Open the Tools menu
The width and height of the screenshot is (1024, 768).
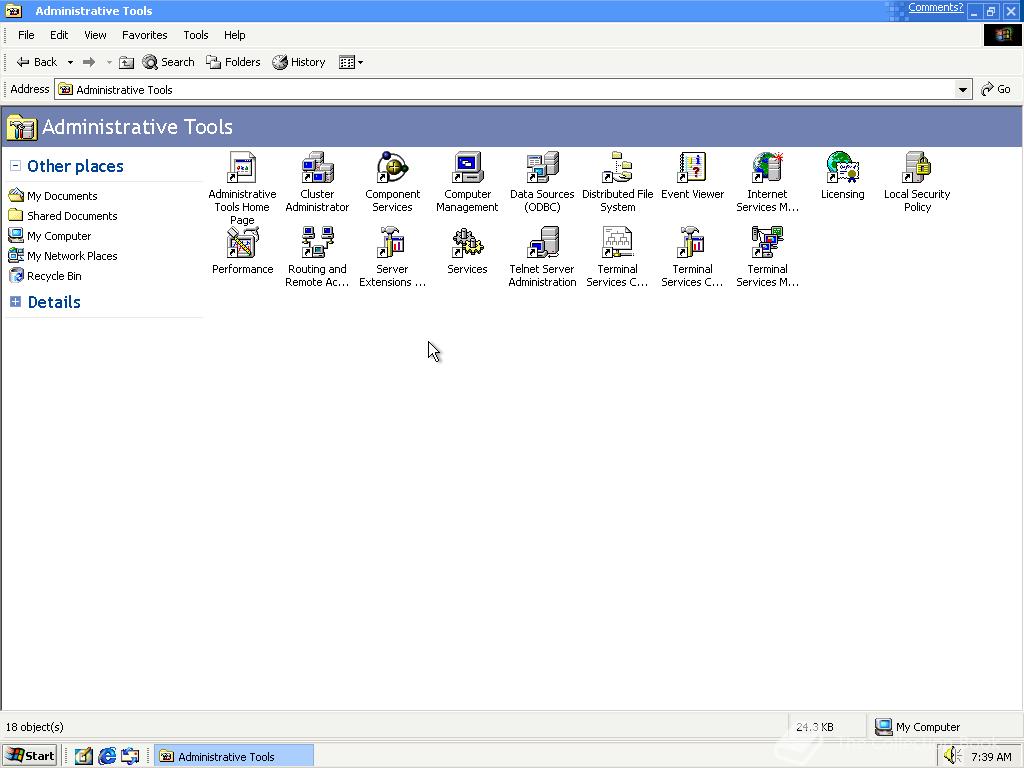click(195, 35)
